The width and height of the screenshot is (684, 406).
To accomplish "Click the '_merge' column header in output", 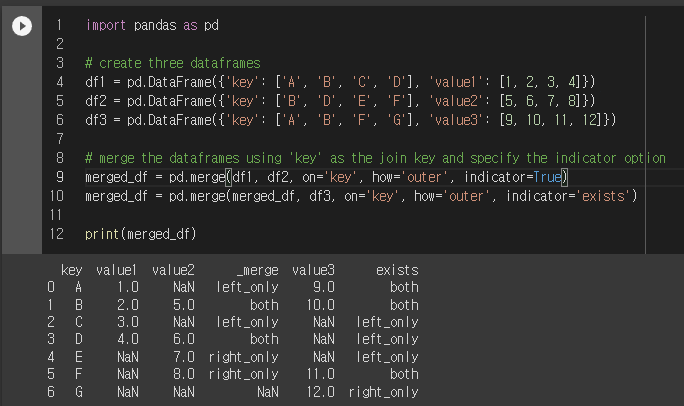I will click(x=257, y=270).
